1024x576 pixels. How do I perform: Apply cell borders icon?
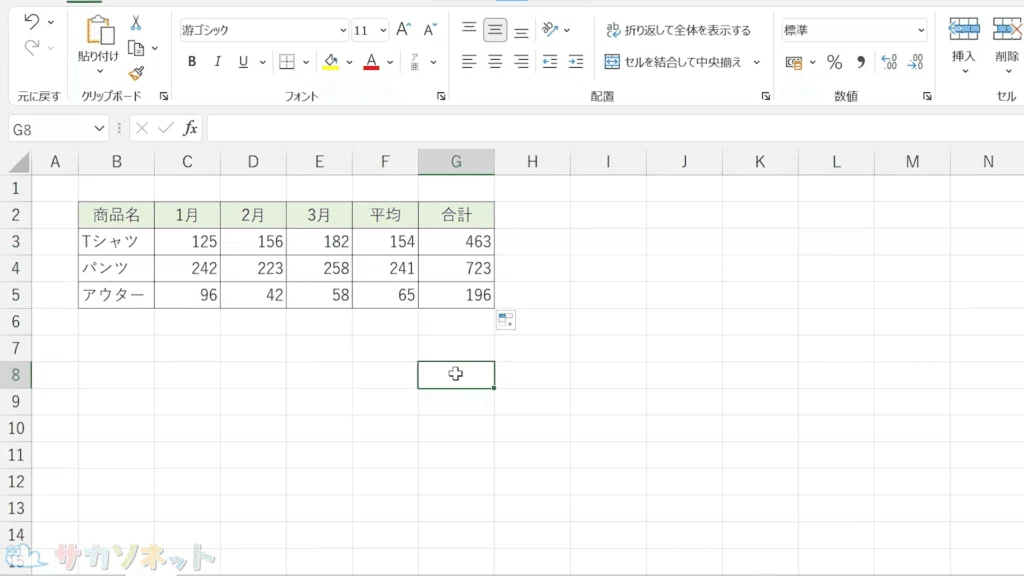287,61
